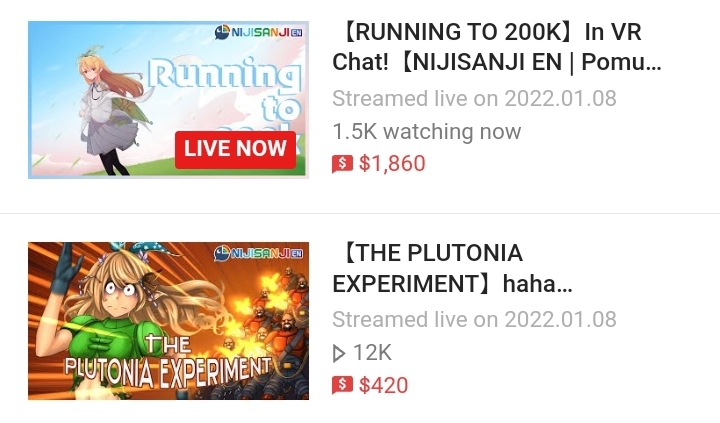Open the Plutonia Experiment video thumbnail
Image resolution: width=720 pixels, height=423 pixels.
pos(168,321)
